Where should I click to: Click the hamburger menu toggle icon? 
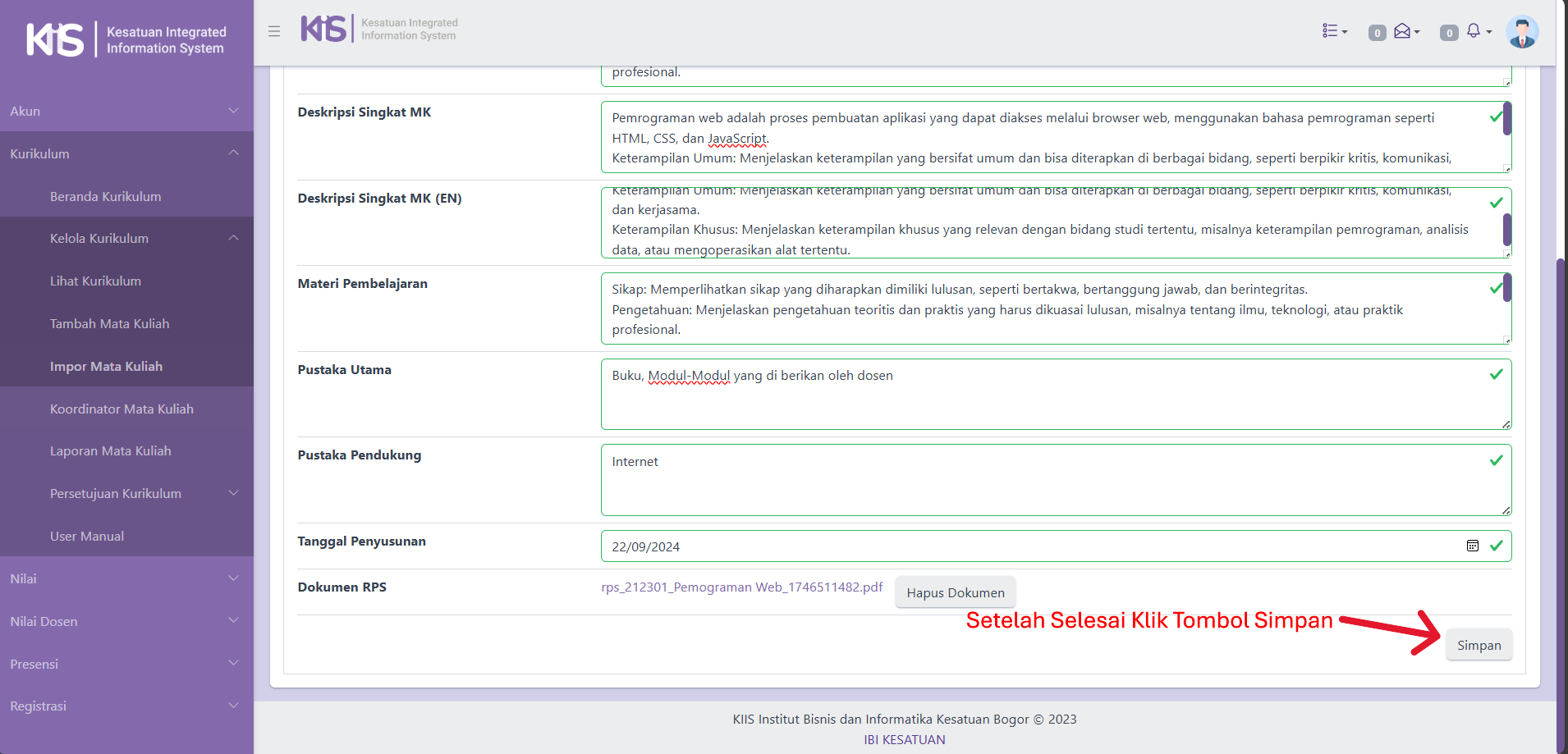pos(274,31)
